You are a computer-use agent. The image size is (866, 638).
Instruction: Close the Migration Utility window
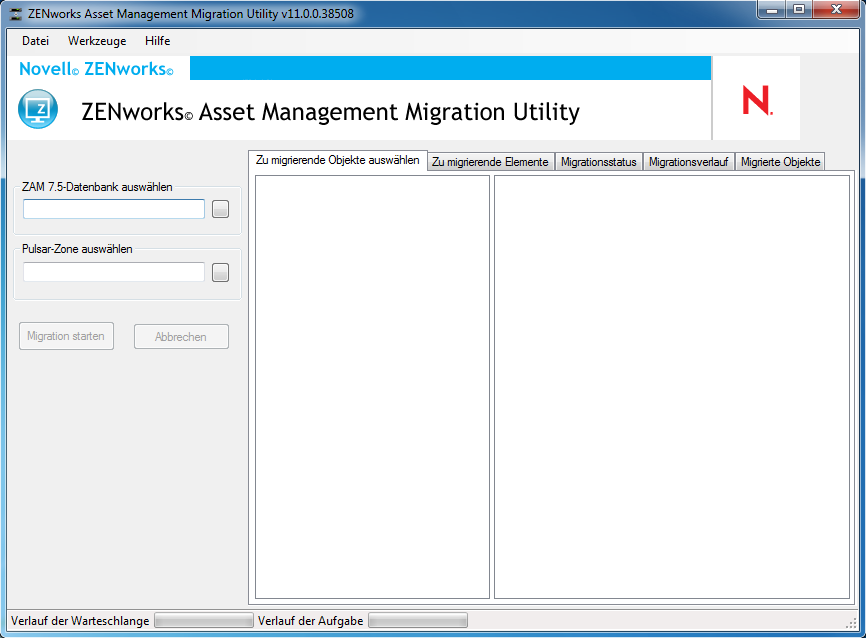point(836,9)
